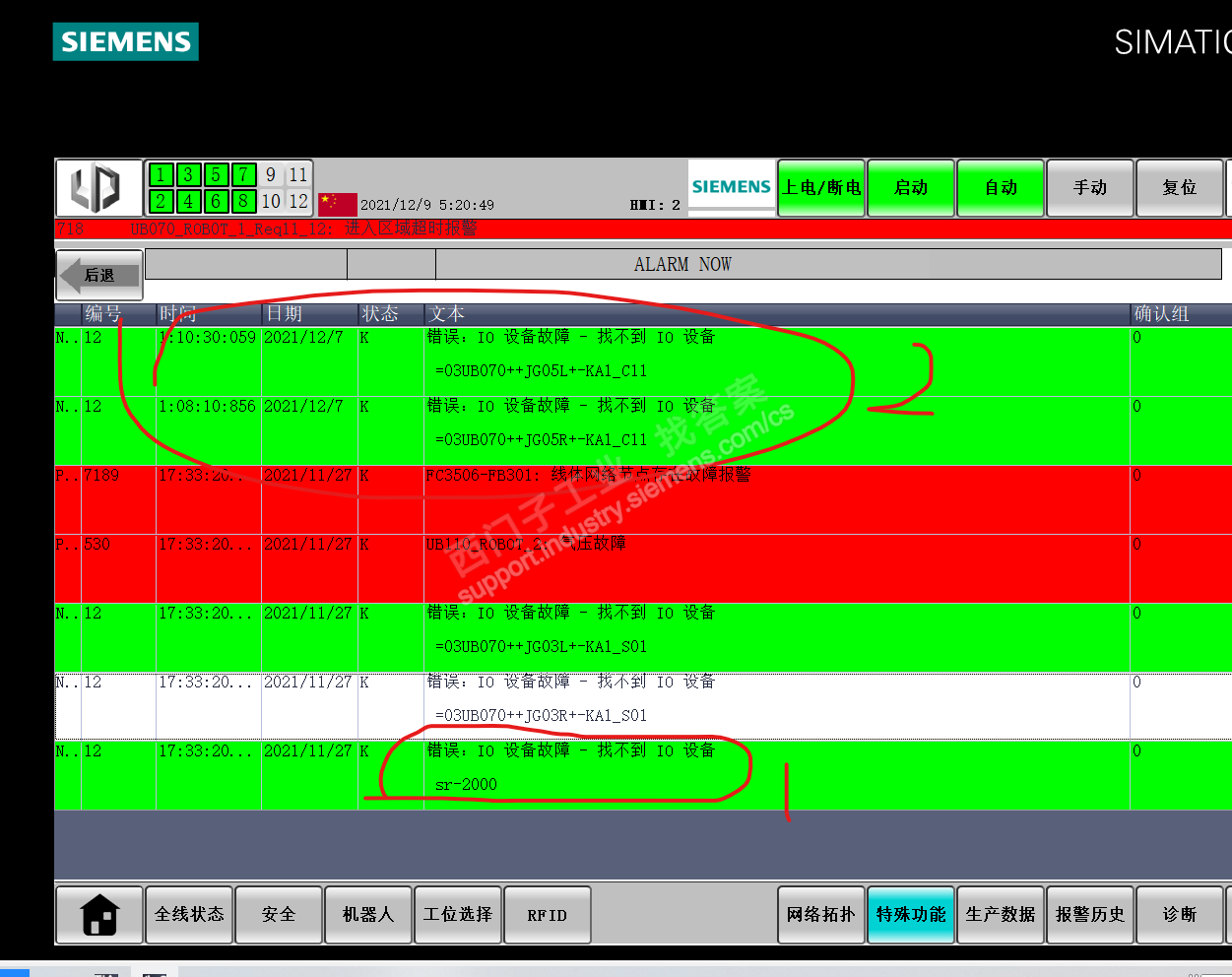The image size is (1232, 977).
Task: Select grey station indicator 9
Action: click(271, 175)
